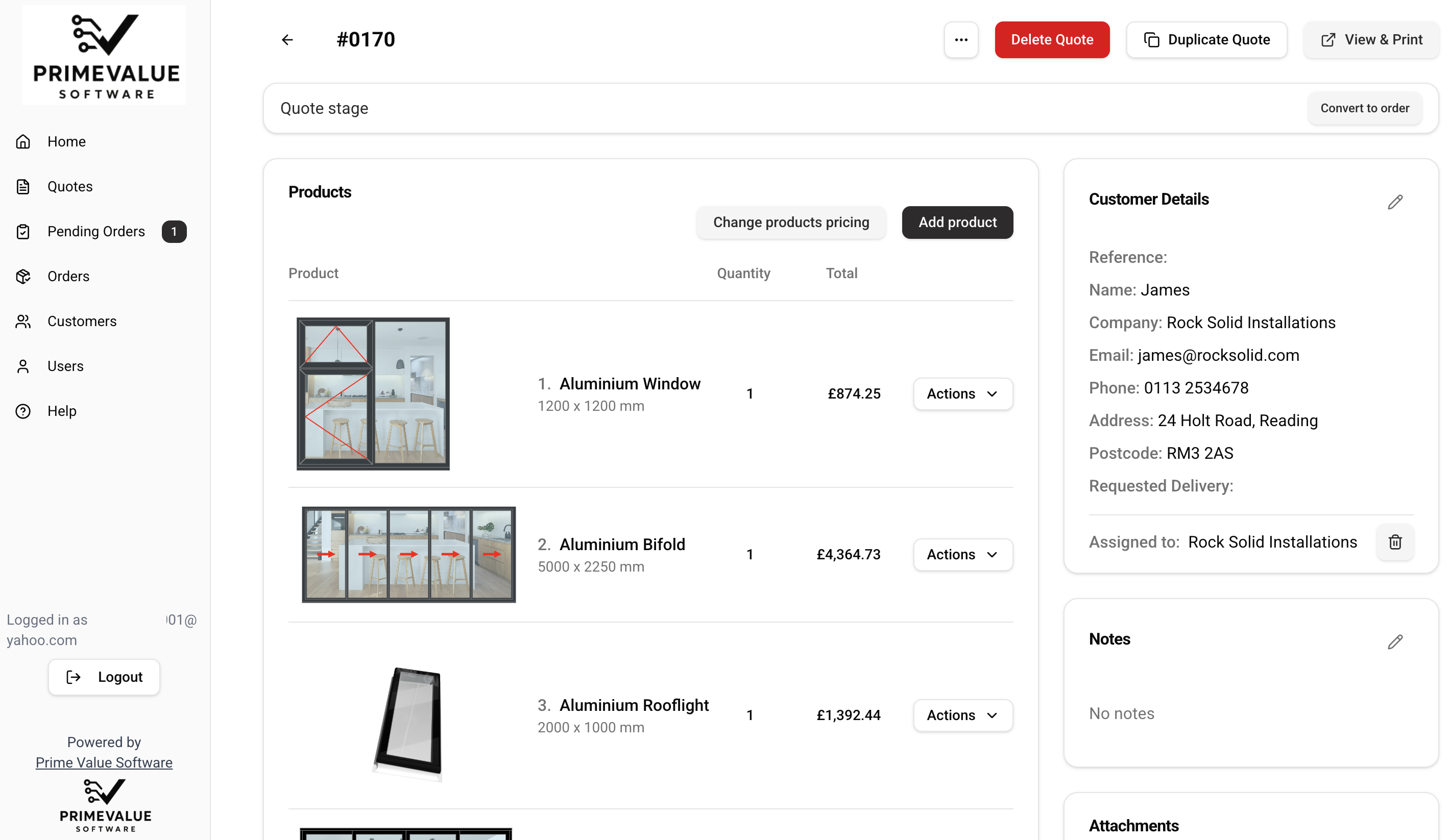Click the address 24 Holt Road, Reading
The image size is (1450, 840).
pos(1238,421)
